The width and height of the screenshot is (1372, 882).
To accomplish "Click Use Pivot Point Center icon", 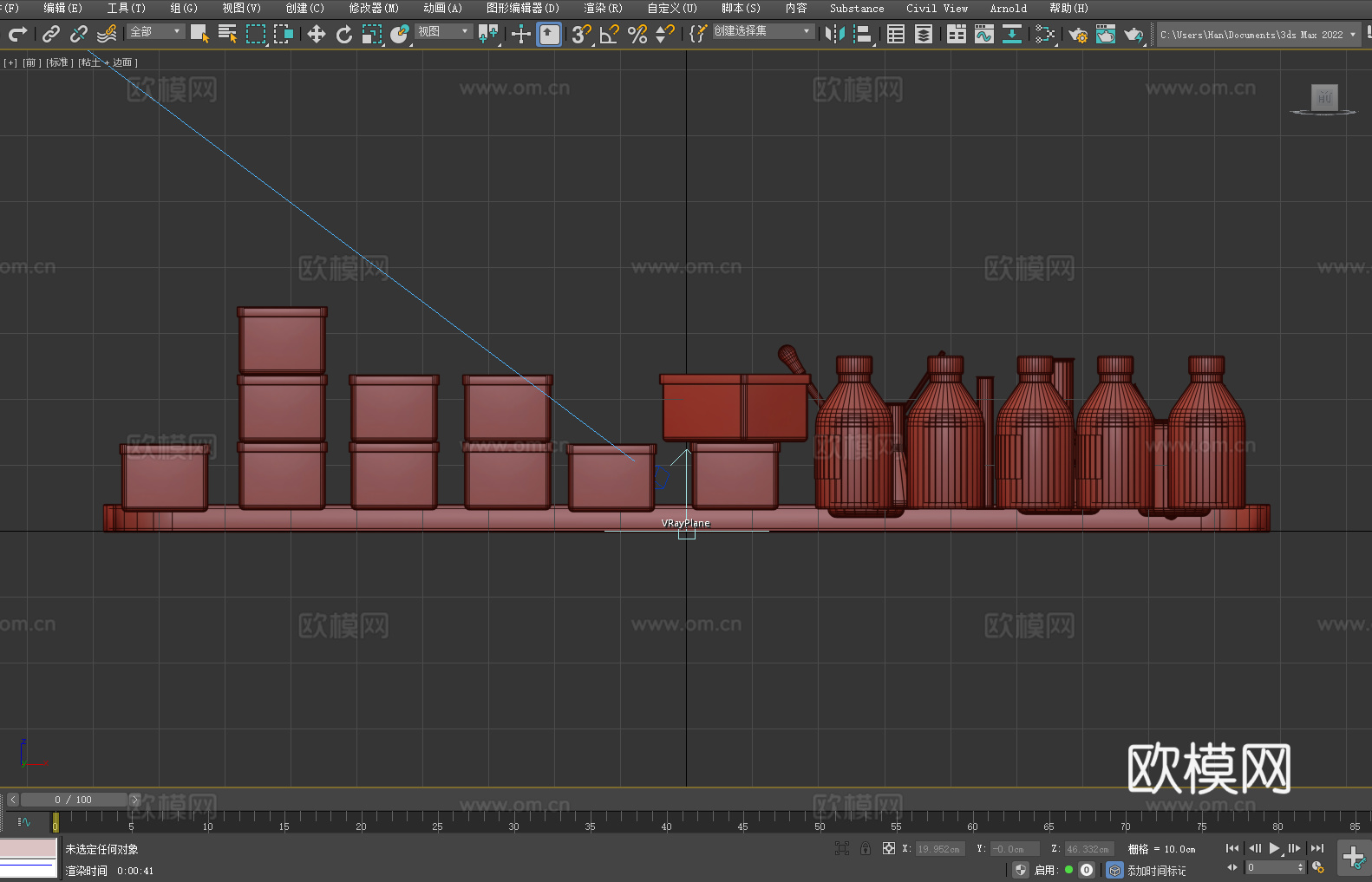I will tap(488, 34).
